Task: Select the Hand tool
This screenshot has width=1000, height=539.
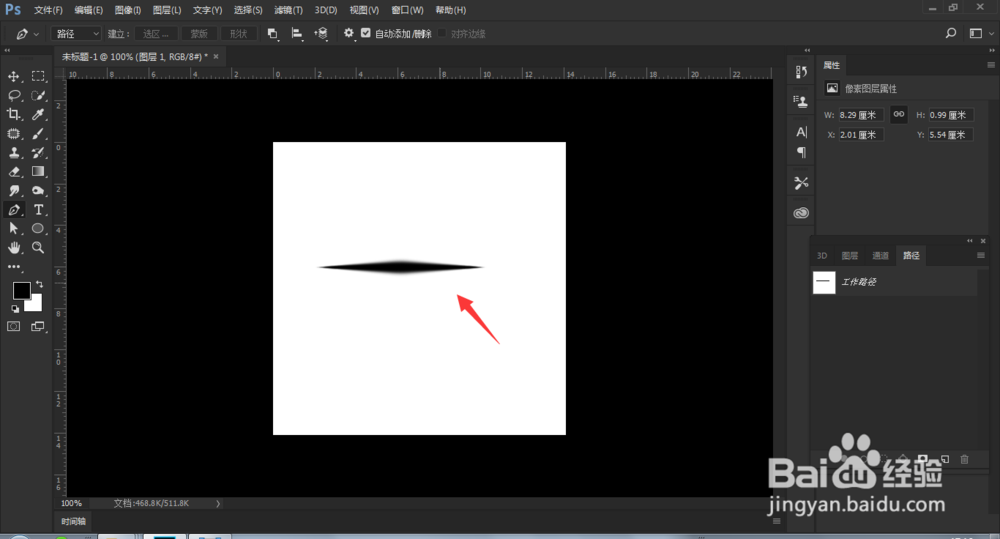Action: (13, 247)
